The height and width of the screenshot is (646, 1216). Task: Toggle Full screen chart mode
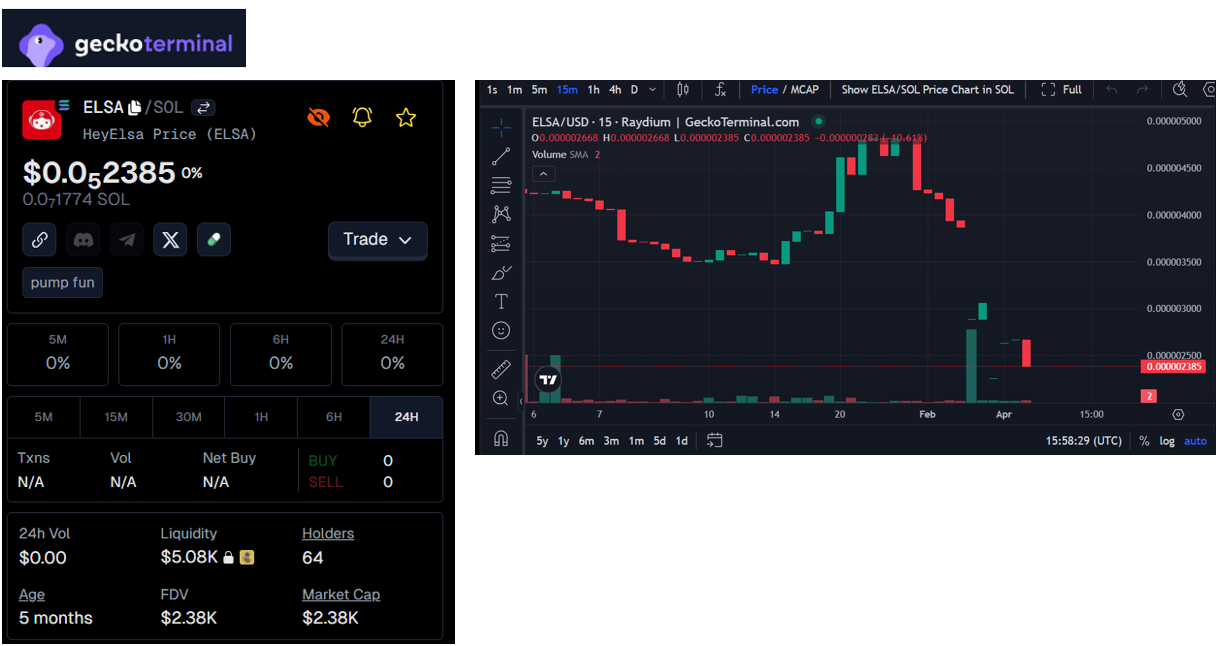tap(1061, 89)
